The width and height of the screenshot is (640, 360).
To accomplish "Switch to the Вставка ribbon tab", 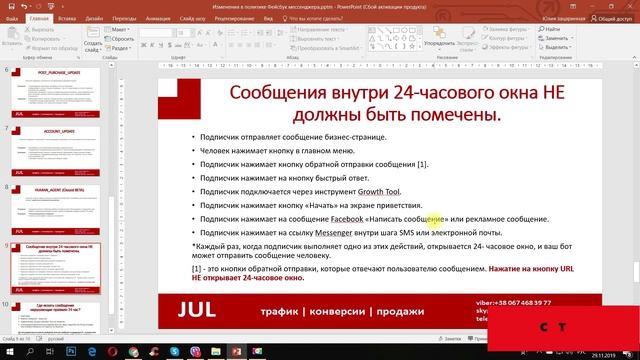I will click(67, 18).
